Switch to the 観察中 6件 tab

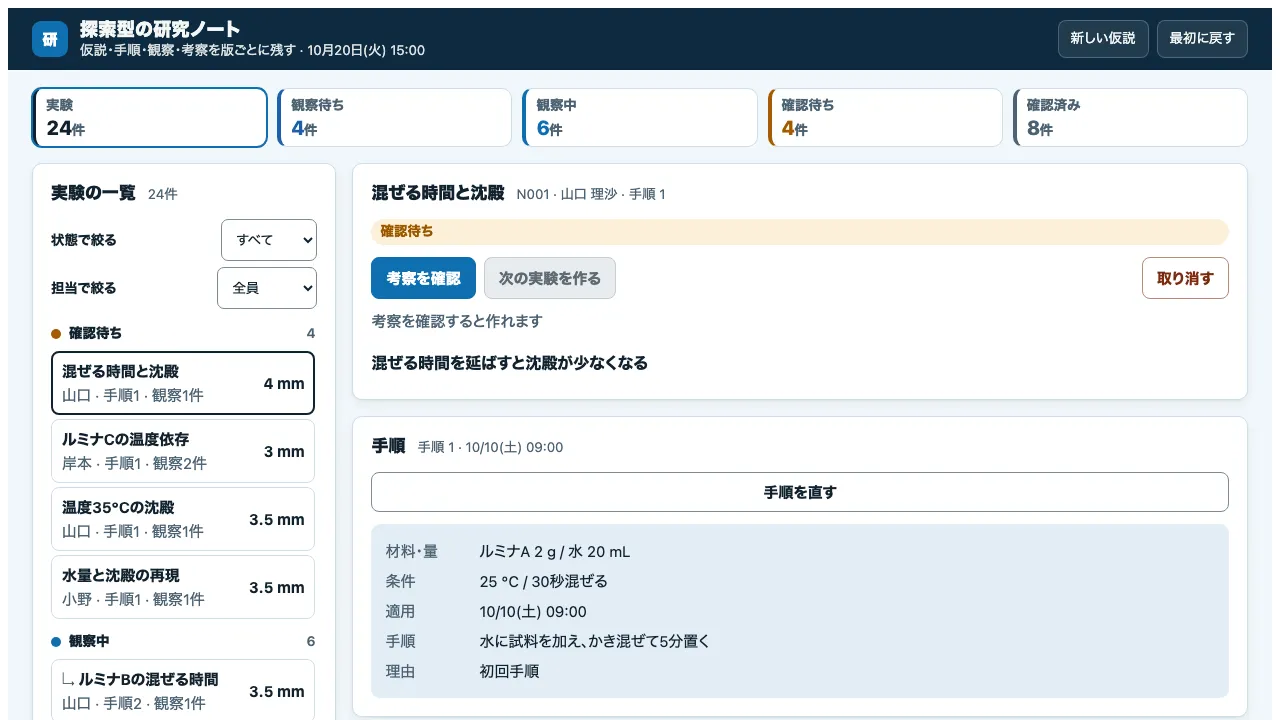(x=639, y=117)
